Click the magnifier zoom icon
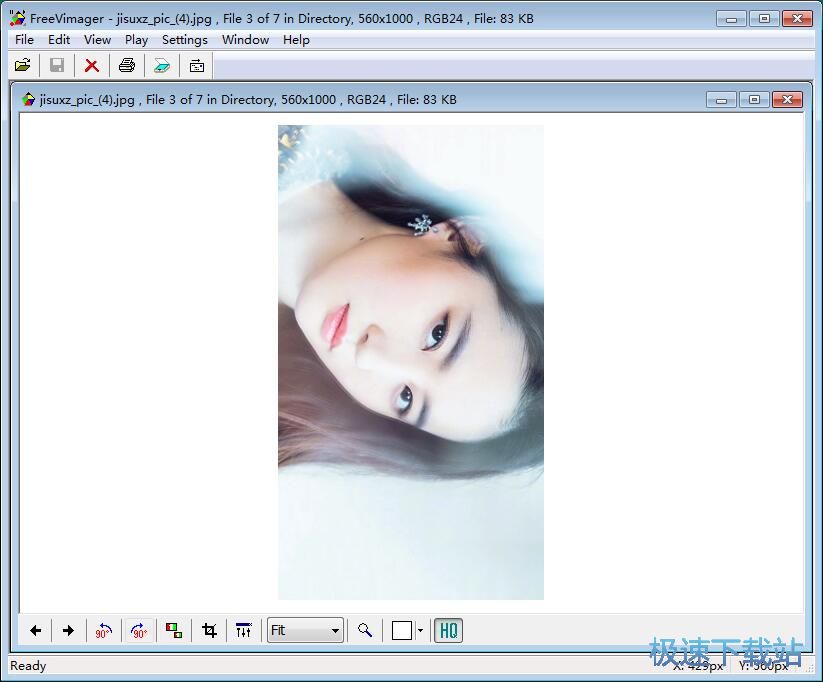The height and width of the screenshot is (682, 823). click(365, 630)
